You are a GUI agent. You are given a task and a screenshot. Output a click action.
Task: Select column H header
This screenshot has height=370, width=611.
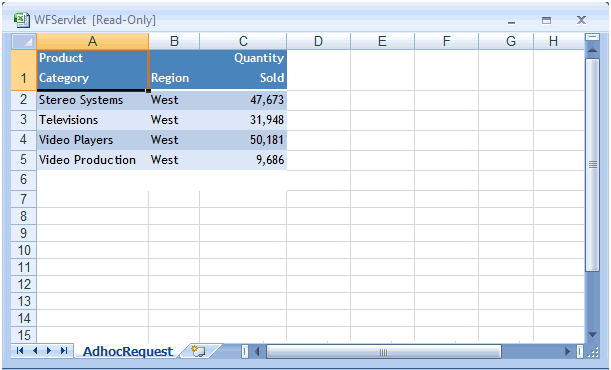pyautogui.click(x=559, y=41)
